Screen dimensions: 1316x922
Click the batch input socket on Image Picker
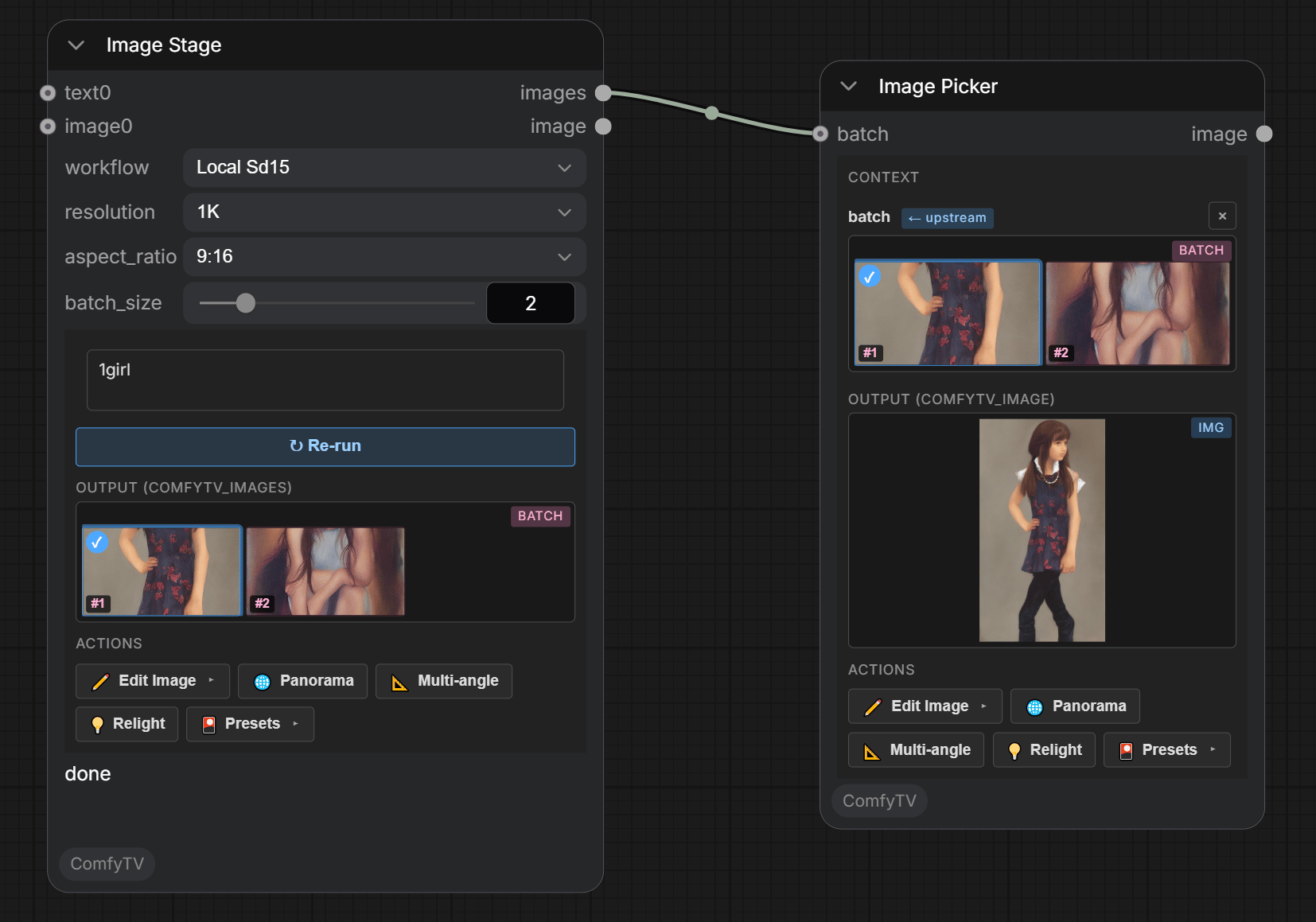(x=820, y=134)
